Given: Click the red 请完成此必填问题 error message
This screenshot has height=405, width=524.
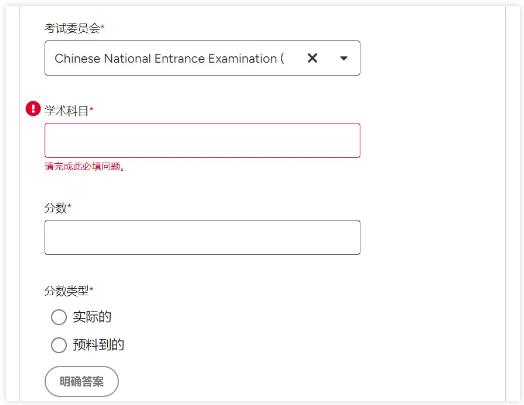Looking at the screenshot, I should coord(85,166).
